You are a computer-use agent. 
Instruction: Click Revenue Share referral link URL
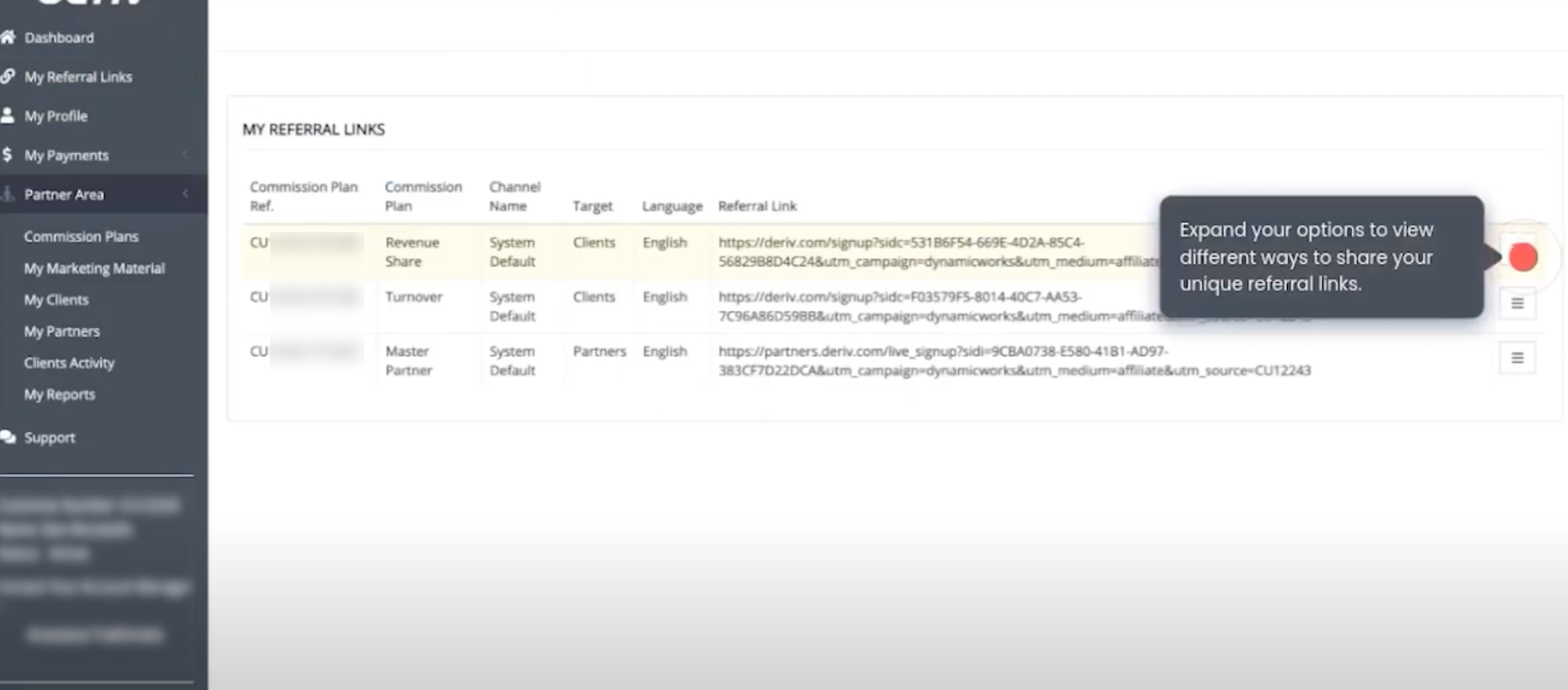pos(938,252)
